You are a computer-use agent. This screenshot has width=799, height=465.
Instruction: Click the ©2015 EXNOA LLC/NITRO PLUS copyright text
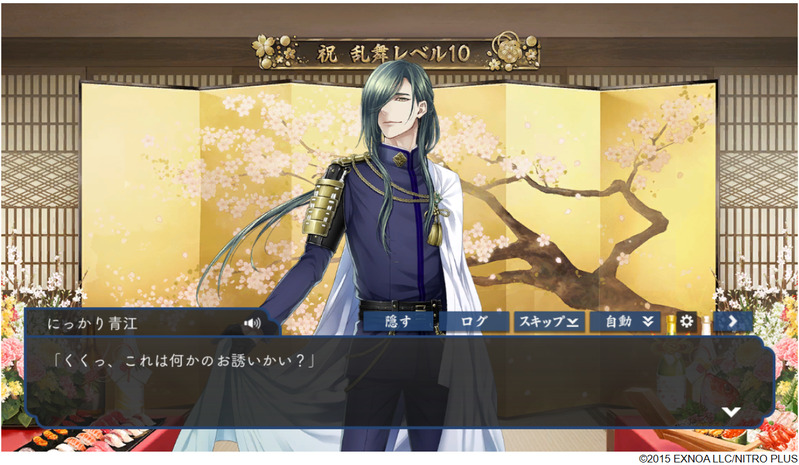(717, 459)
